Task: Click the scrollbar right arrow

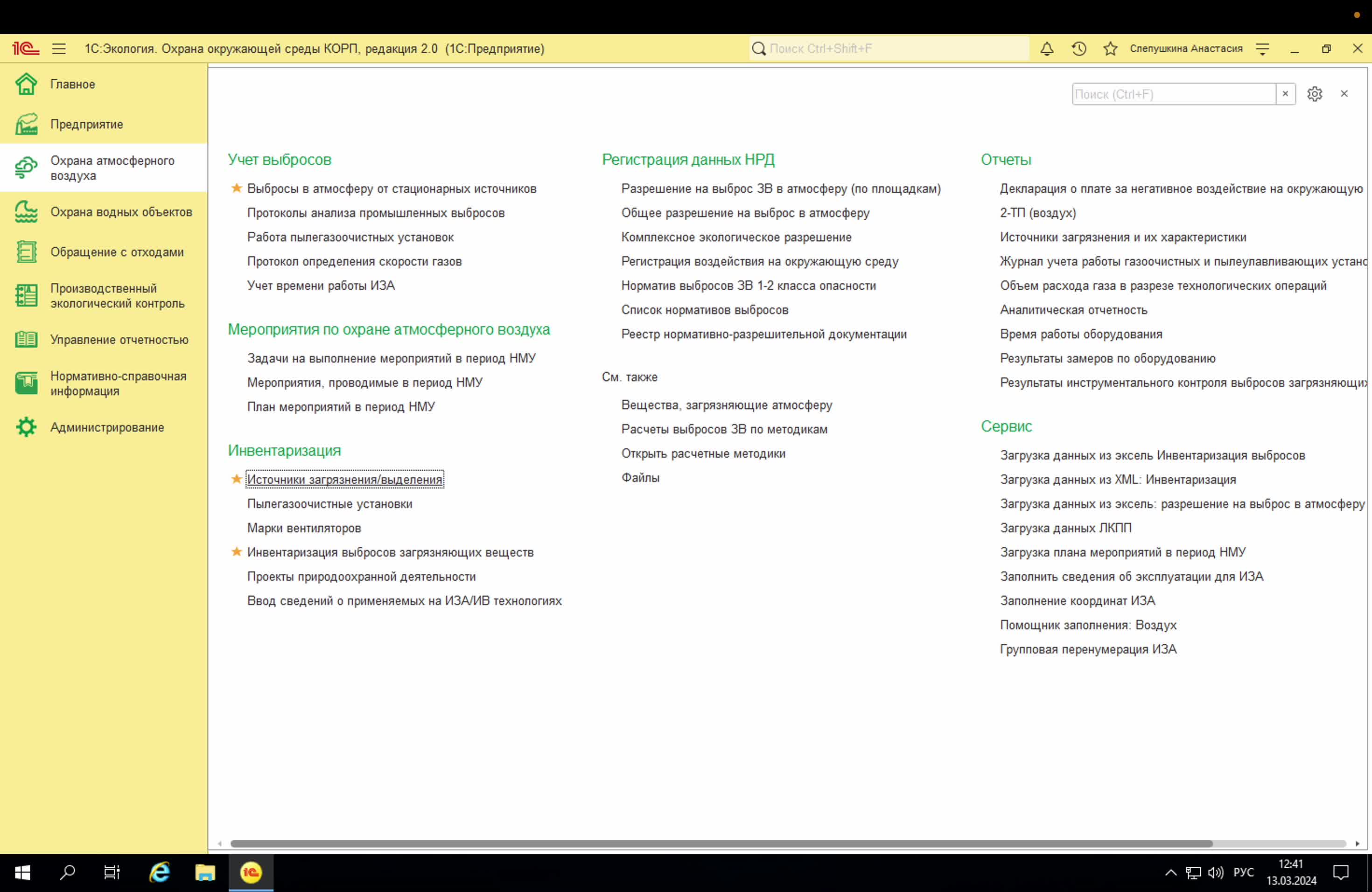Action: [x=1357, y=843]
